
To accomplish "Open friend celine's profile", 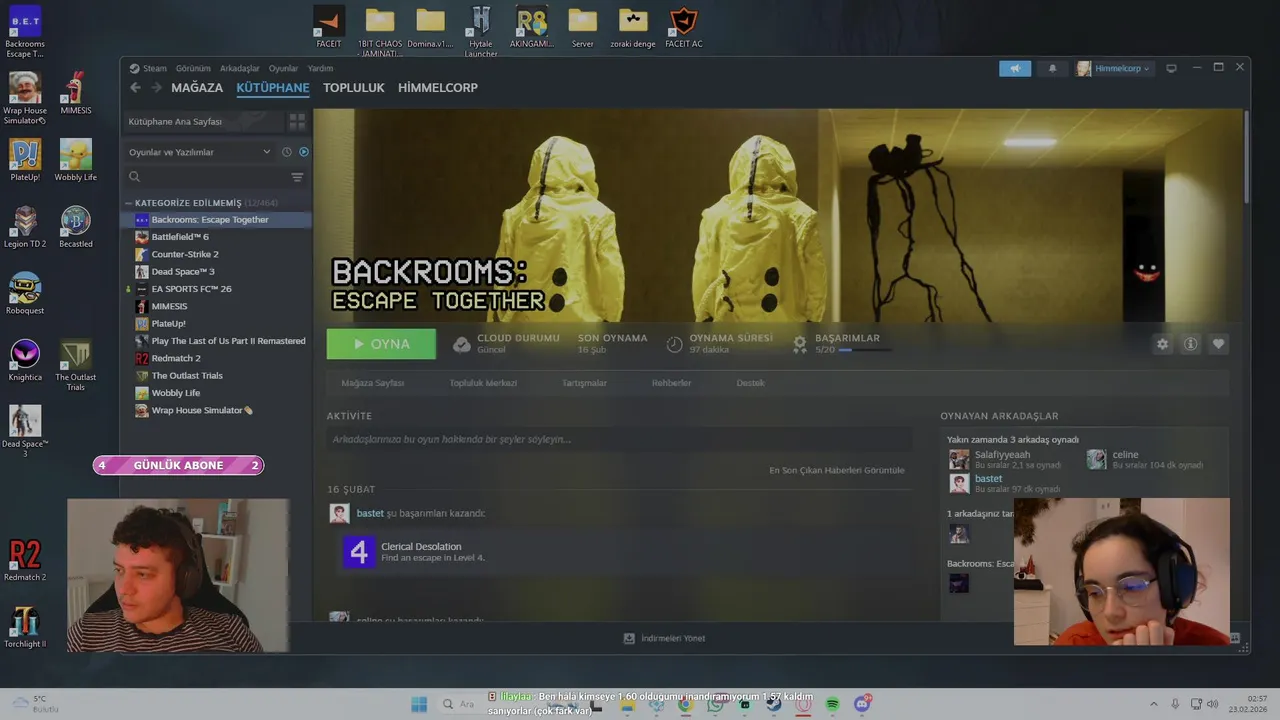I will tap(1125, 454).
